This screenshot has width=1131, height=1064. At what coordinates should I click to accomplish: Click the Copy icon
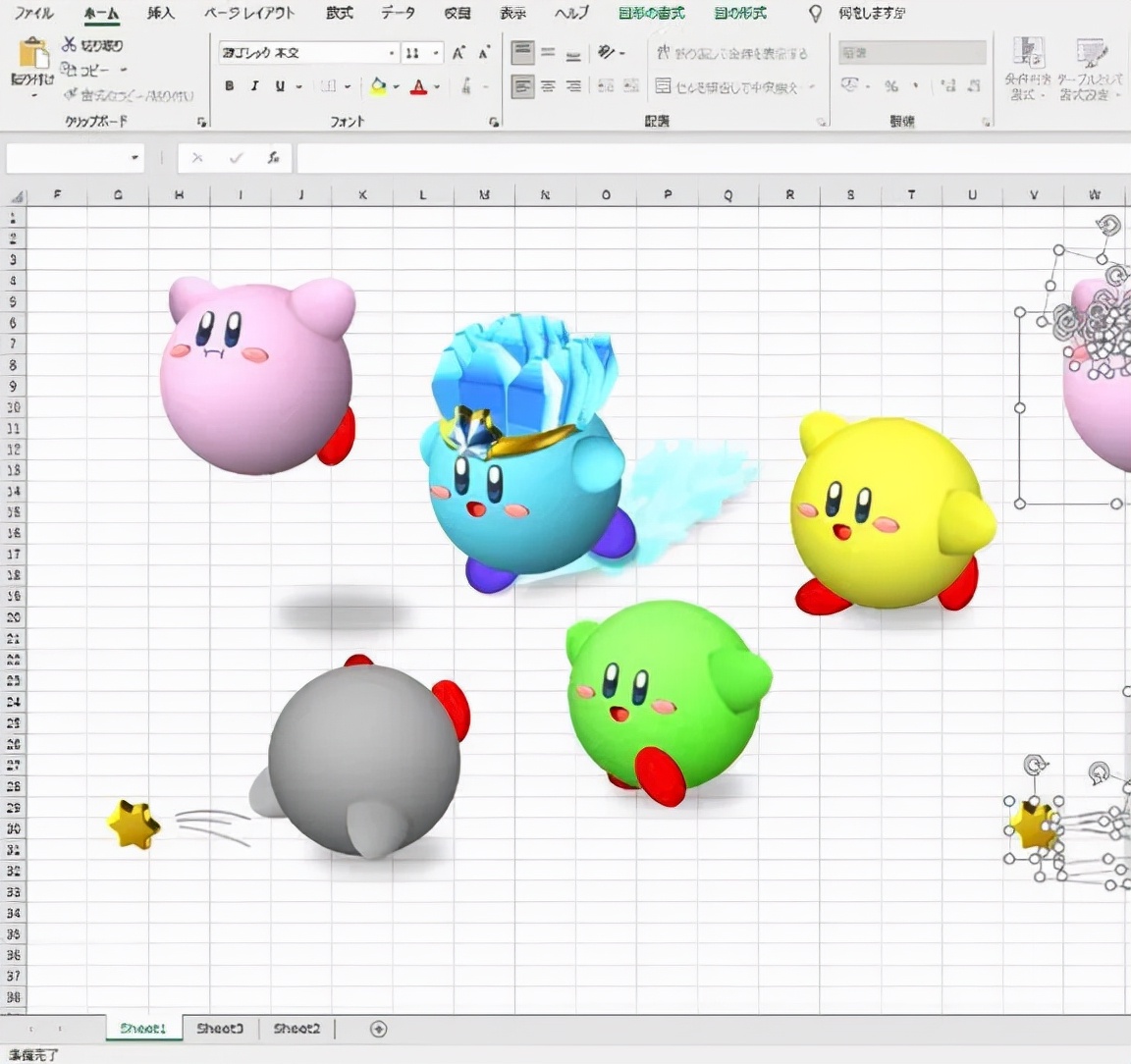[x=69, y=70]
